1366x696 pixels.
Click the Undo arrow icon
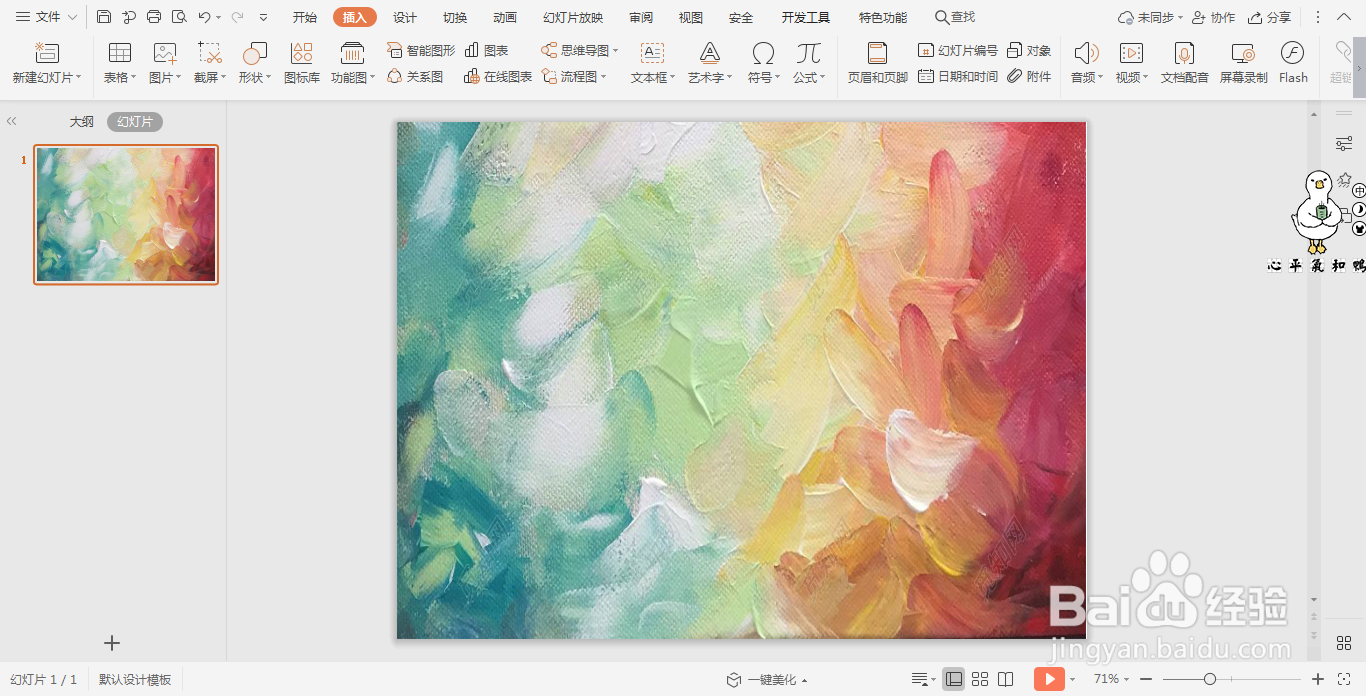pyautogui.click(x=204, y=17)
